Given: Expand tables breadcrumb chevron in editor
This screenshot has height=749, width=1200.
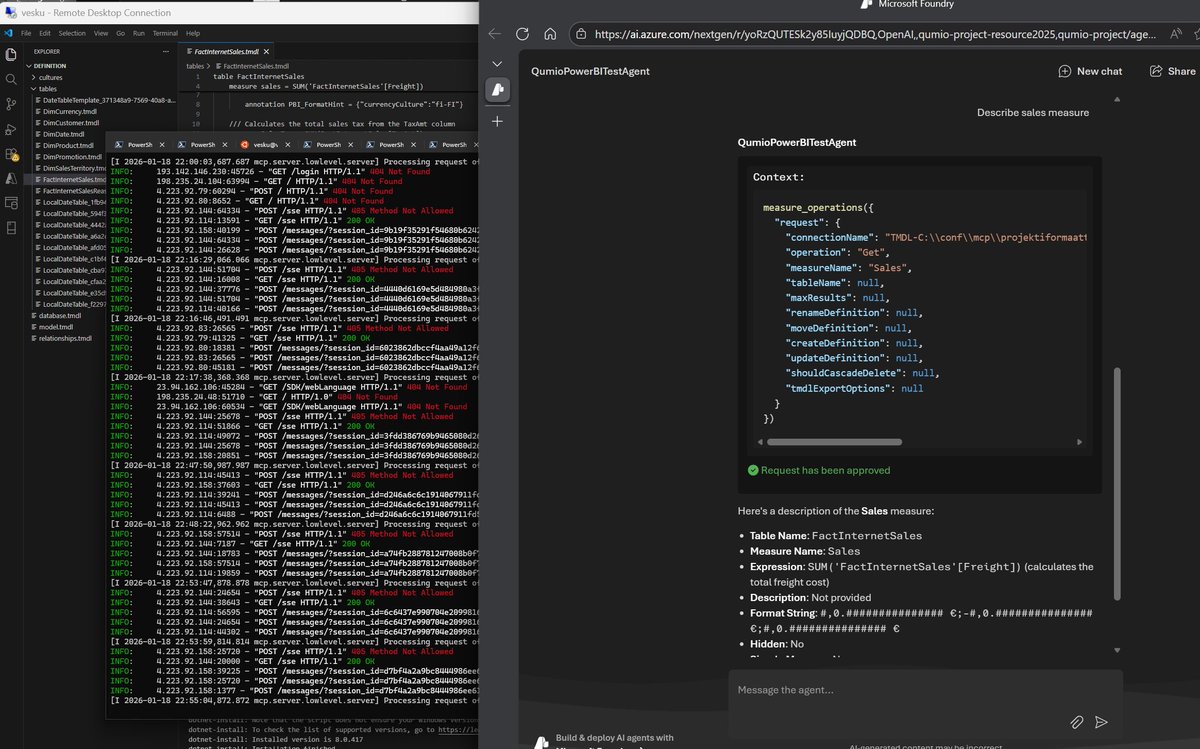Looking at the screenshot, I should [208, 65].
